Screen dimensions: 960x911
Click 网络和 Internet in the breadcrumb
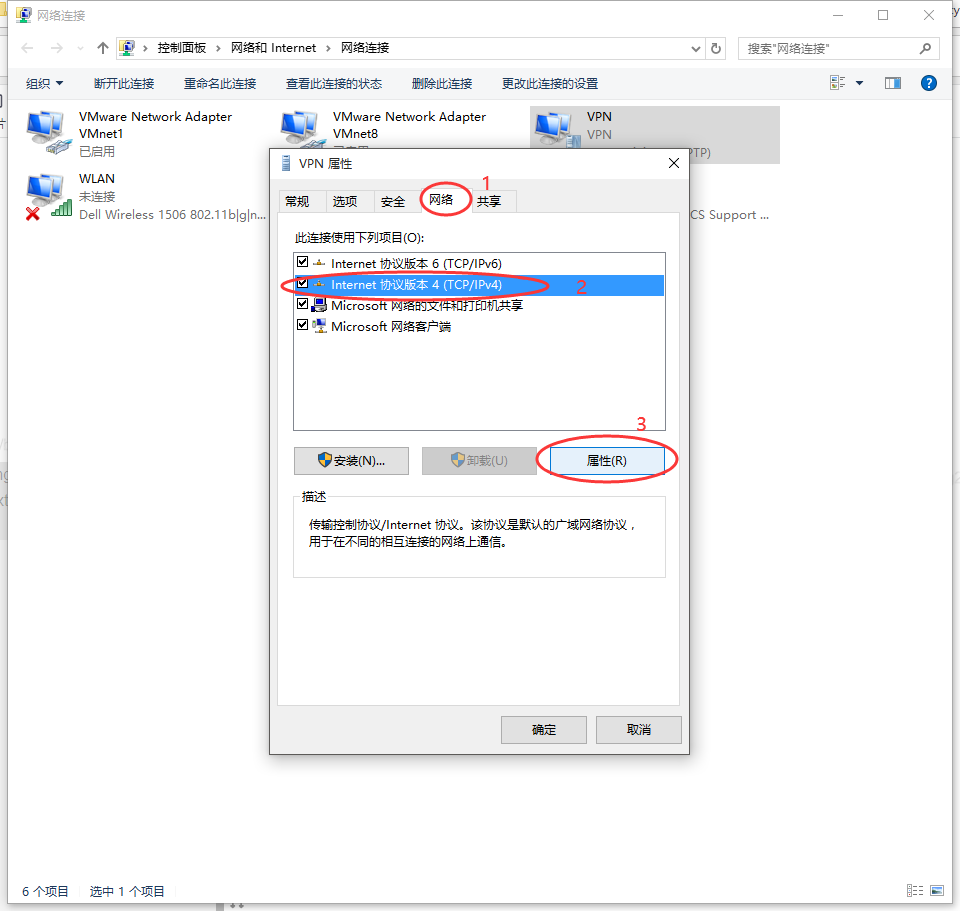point(273,48)
